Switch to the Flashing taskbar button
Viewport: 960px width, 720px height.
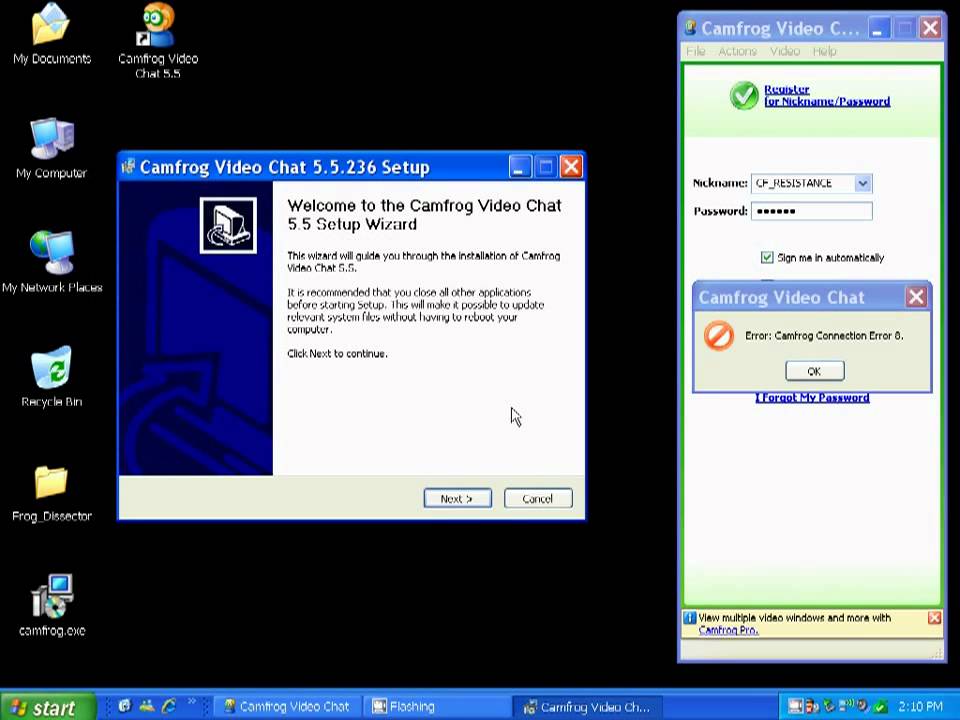(x=437, y=707)
